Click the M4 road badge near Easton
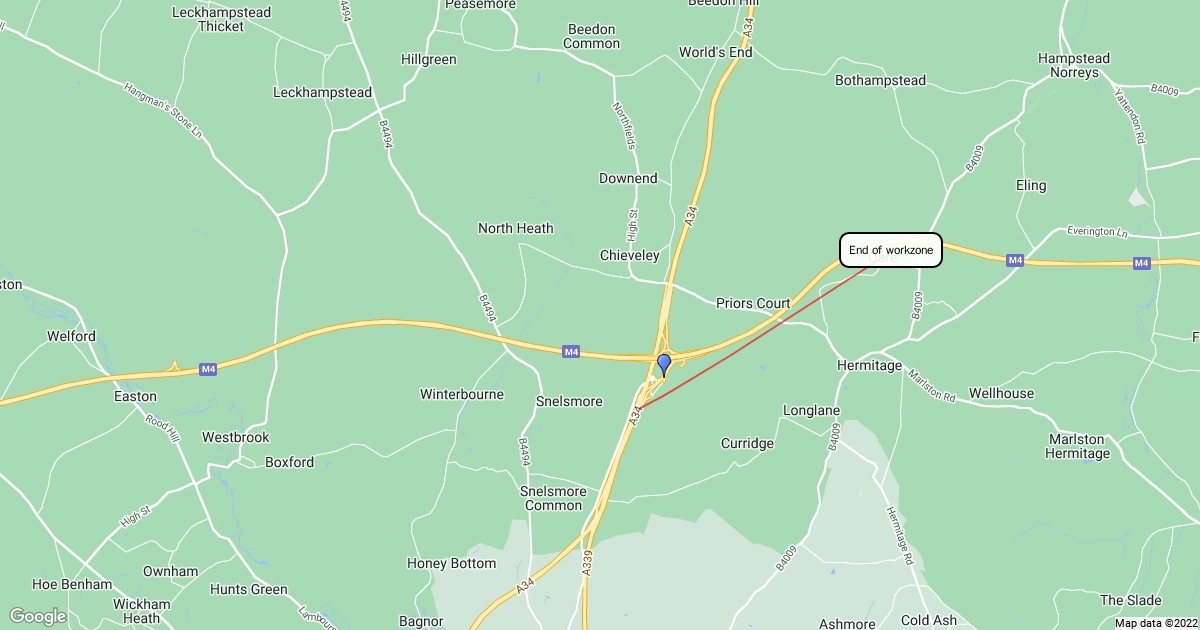 pyautogui.click(x=208, y=369)
